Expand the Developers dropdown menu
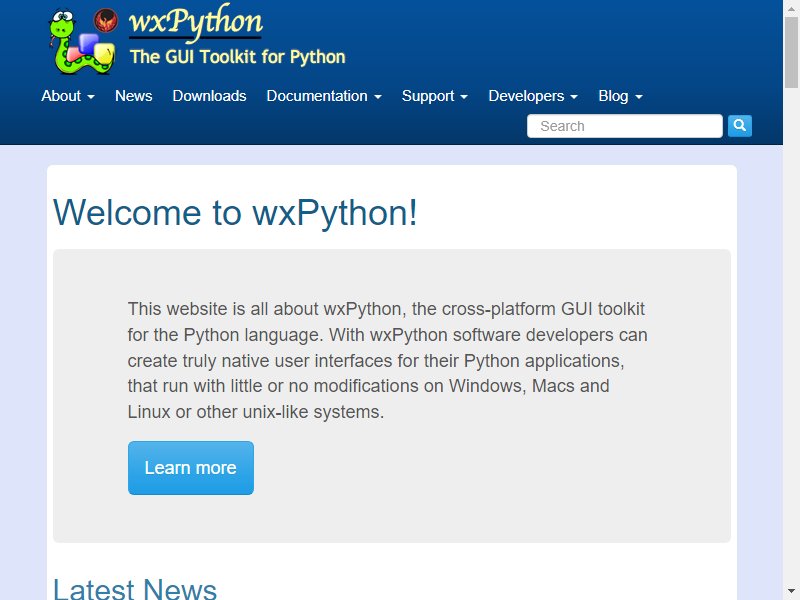Image resolution: width=800 pixels, height=600 pixels. [533, 96]
